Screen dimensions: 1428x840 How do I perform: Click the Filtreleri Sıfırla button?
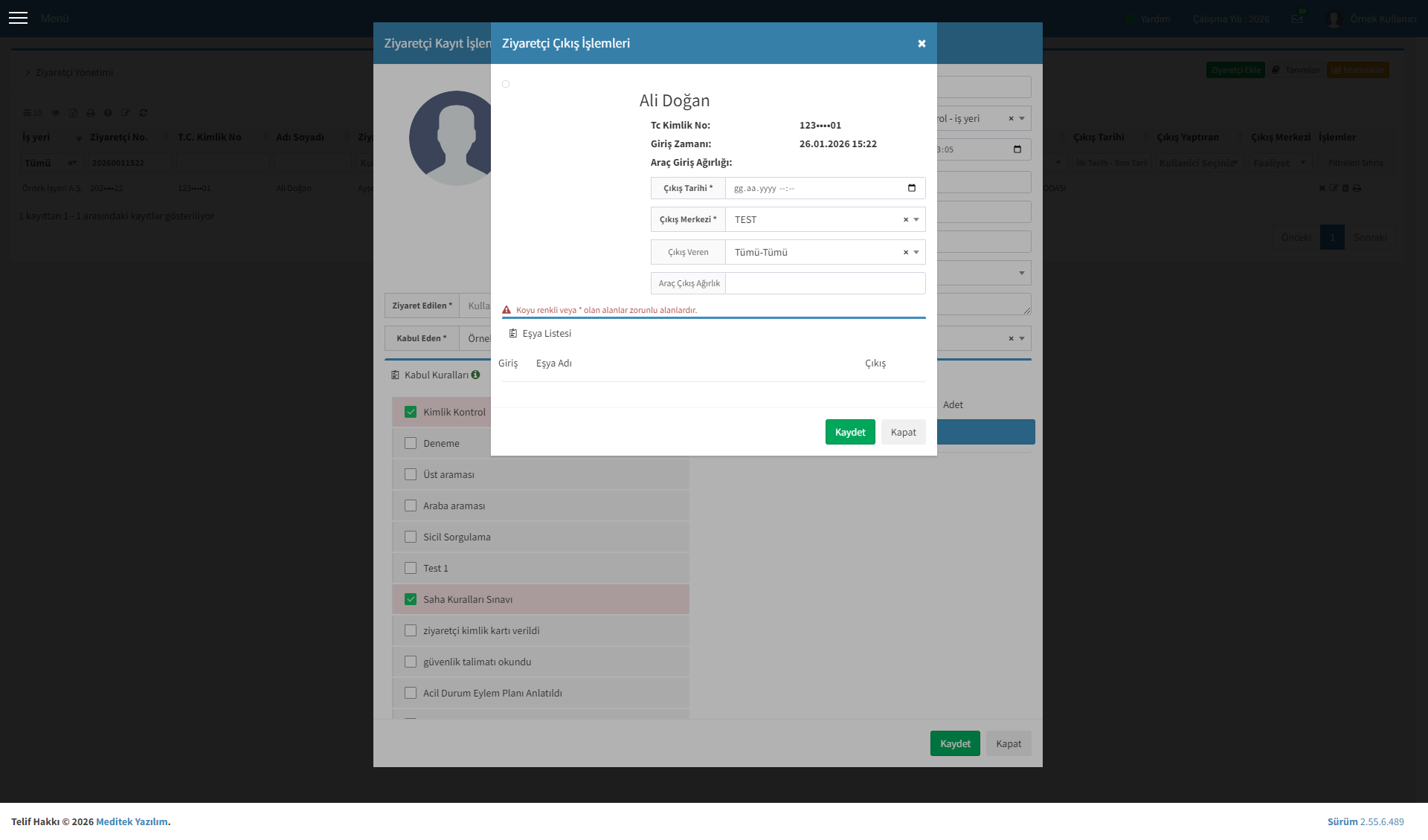click(1356, 163)
